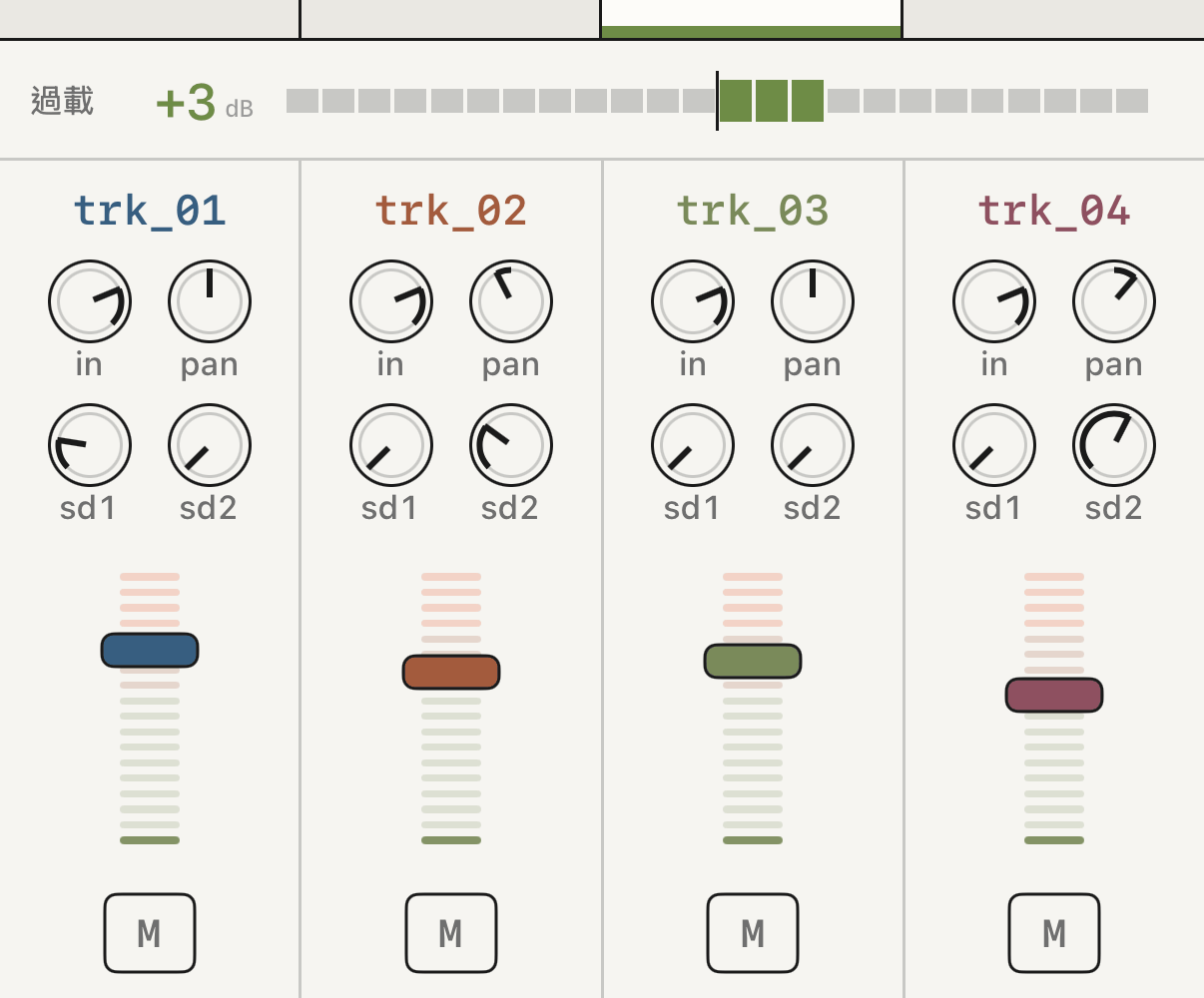This screenshot has width=1204, height=998.
Task: Select the trk_02 sd2 send knob
Action: pos(511,445)
